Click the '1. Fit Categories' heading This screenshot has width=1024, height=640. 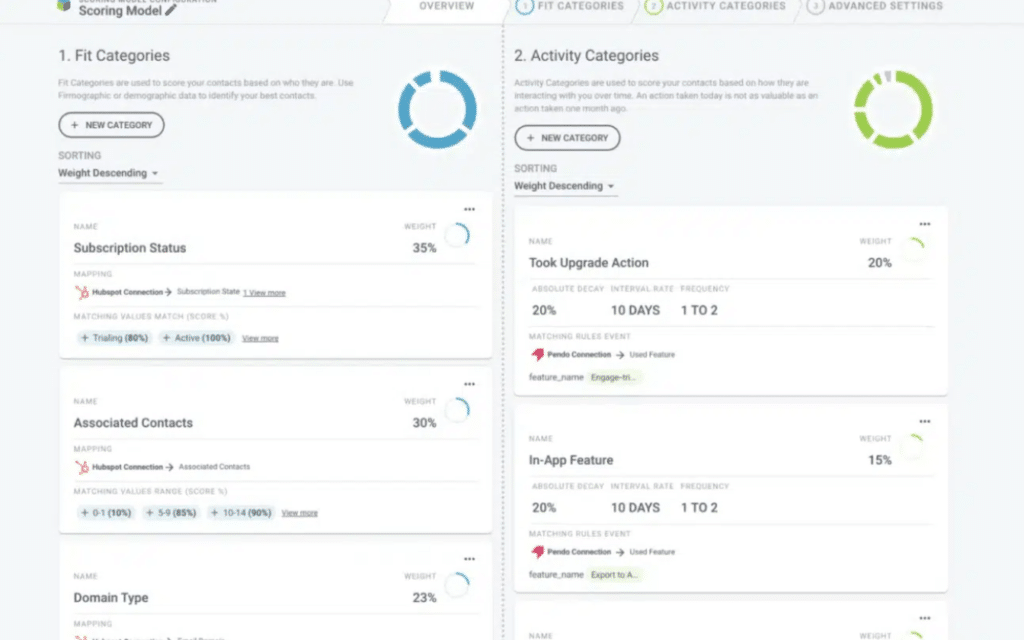click(114, 56)
